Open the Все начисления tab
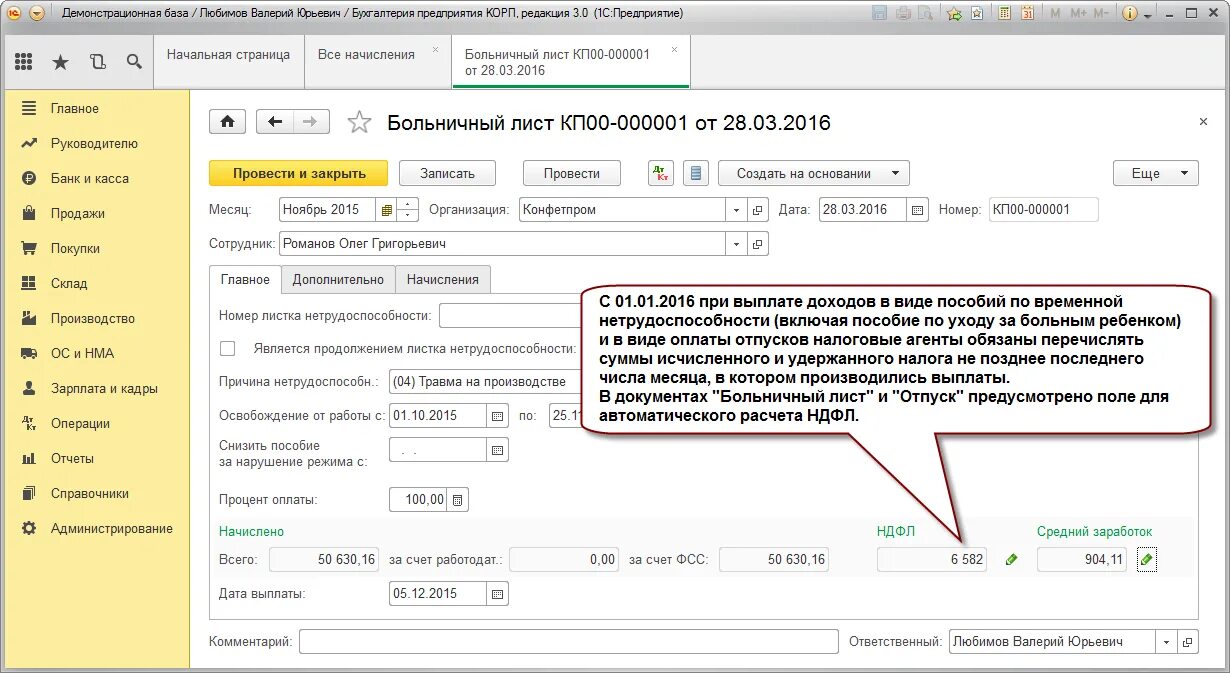This screenshot has height=673, width=1230. [366, 55]
